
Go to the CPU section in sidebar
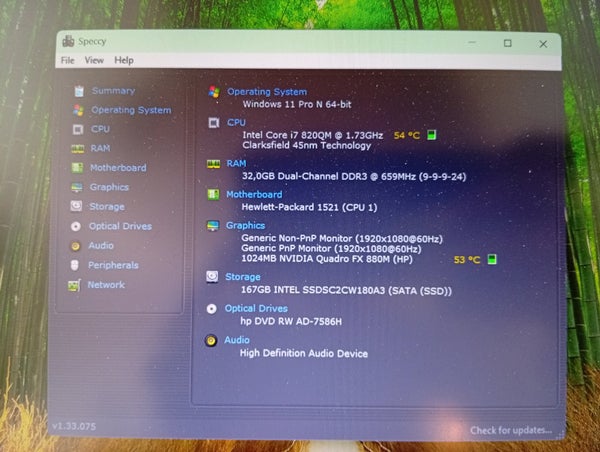(x=100, y=129)
